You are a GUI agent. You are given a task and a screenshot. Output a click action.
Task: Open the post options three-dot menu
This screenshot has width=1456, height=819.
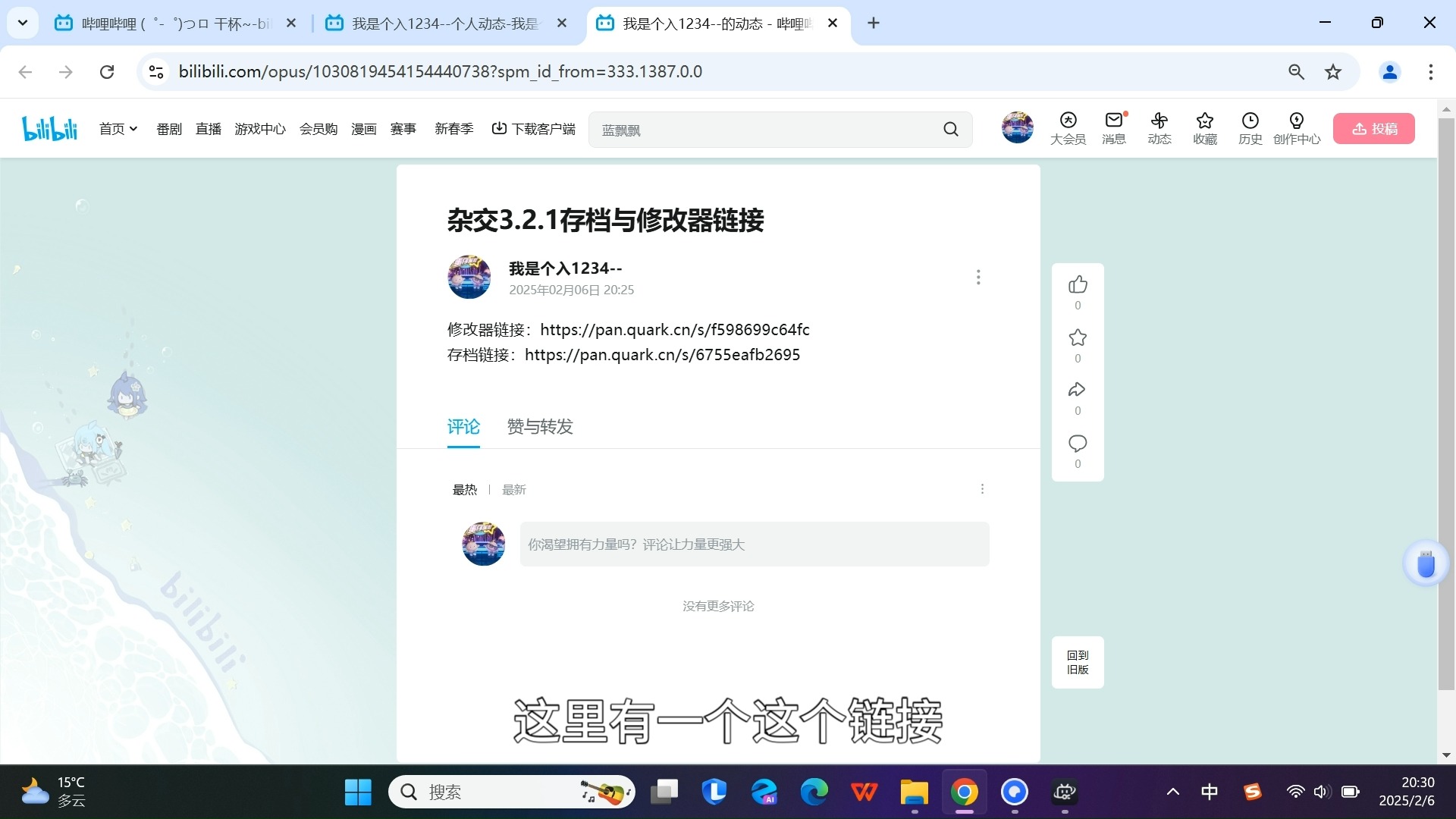[977, 277]
